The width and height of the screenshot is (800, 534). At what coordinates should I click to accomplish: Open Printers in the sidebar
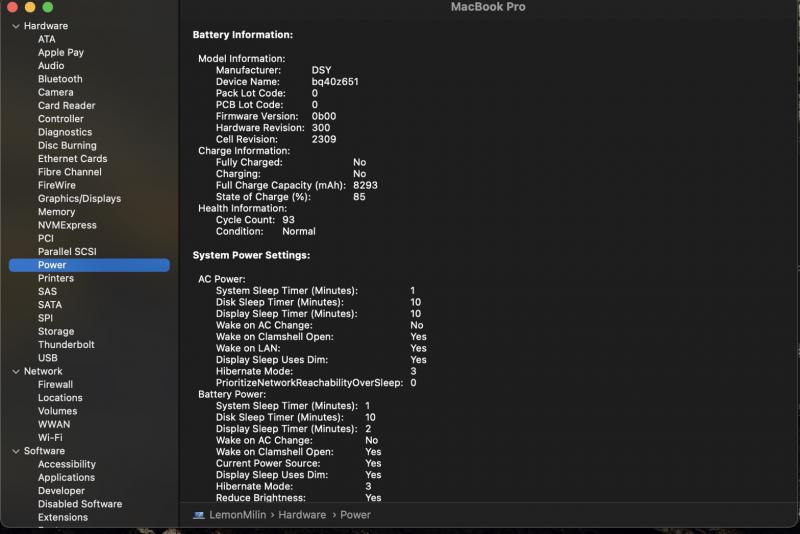point(56,278)
